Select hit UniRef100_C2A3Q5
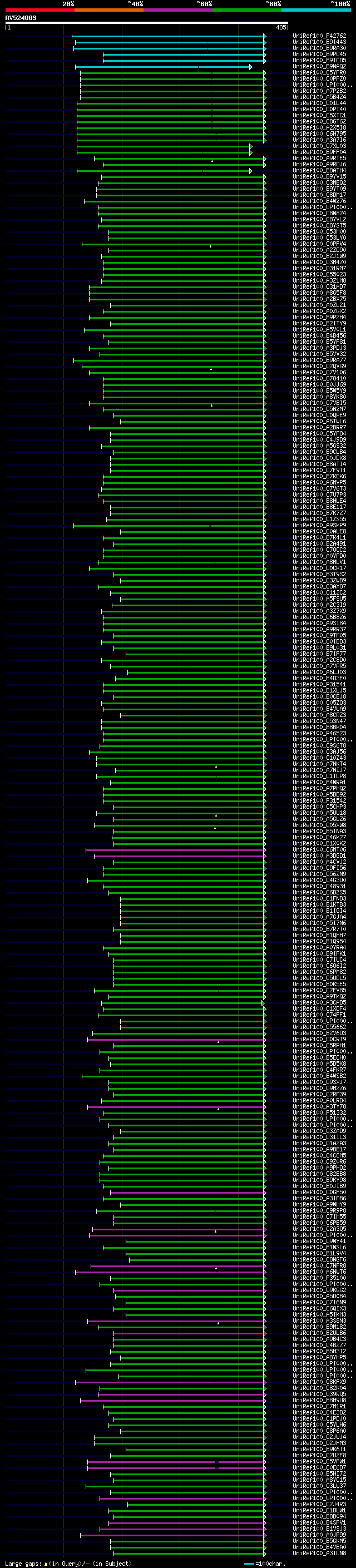The width and height of the screenshot is (356, 1568). tap(319, 1228)
